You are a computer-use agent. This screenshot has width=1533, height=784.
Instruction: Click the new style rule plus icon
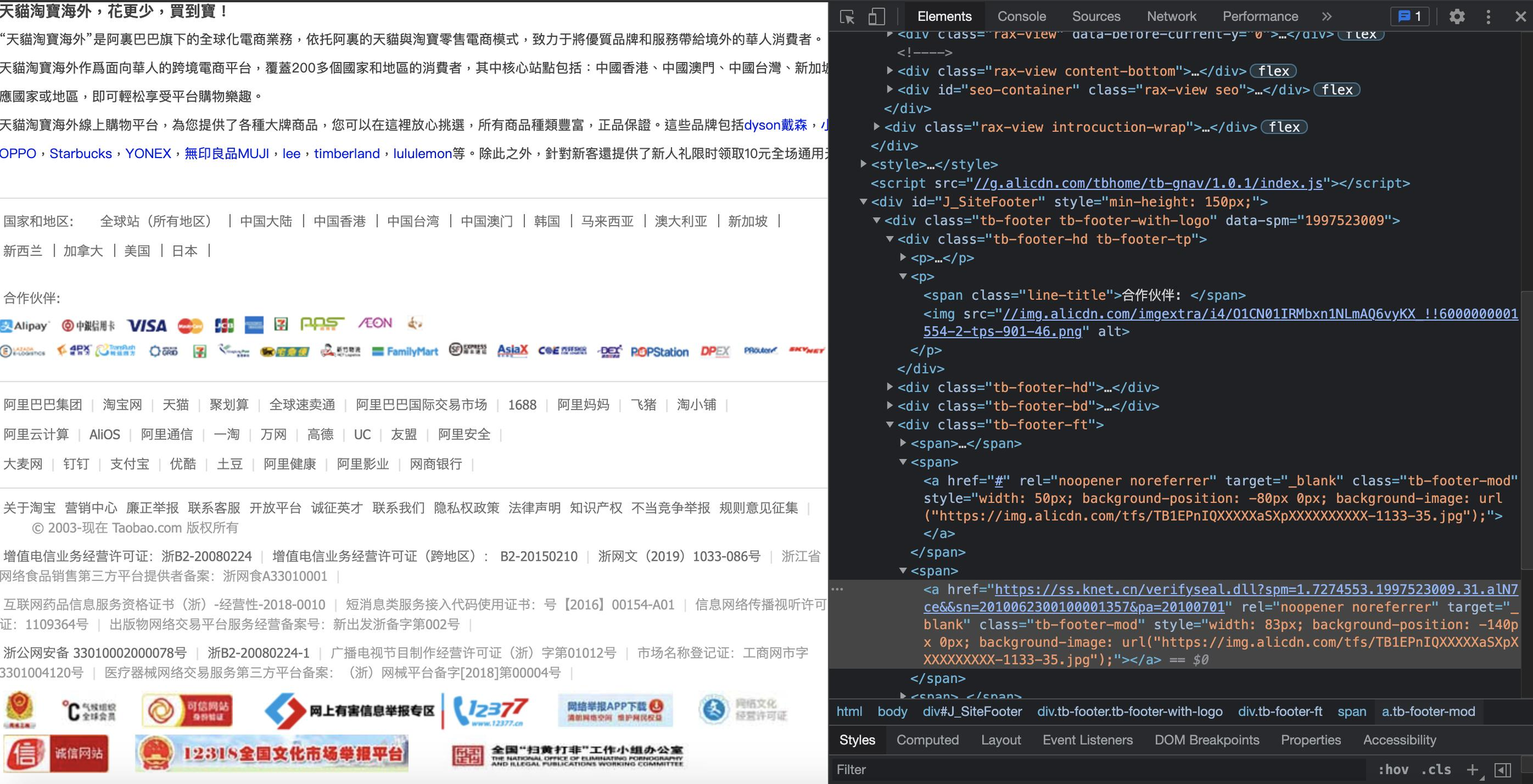[x=1472, y=770]
